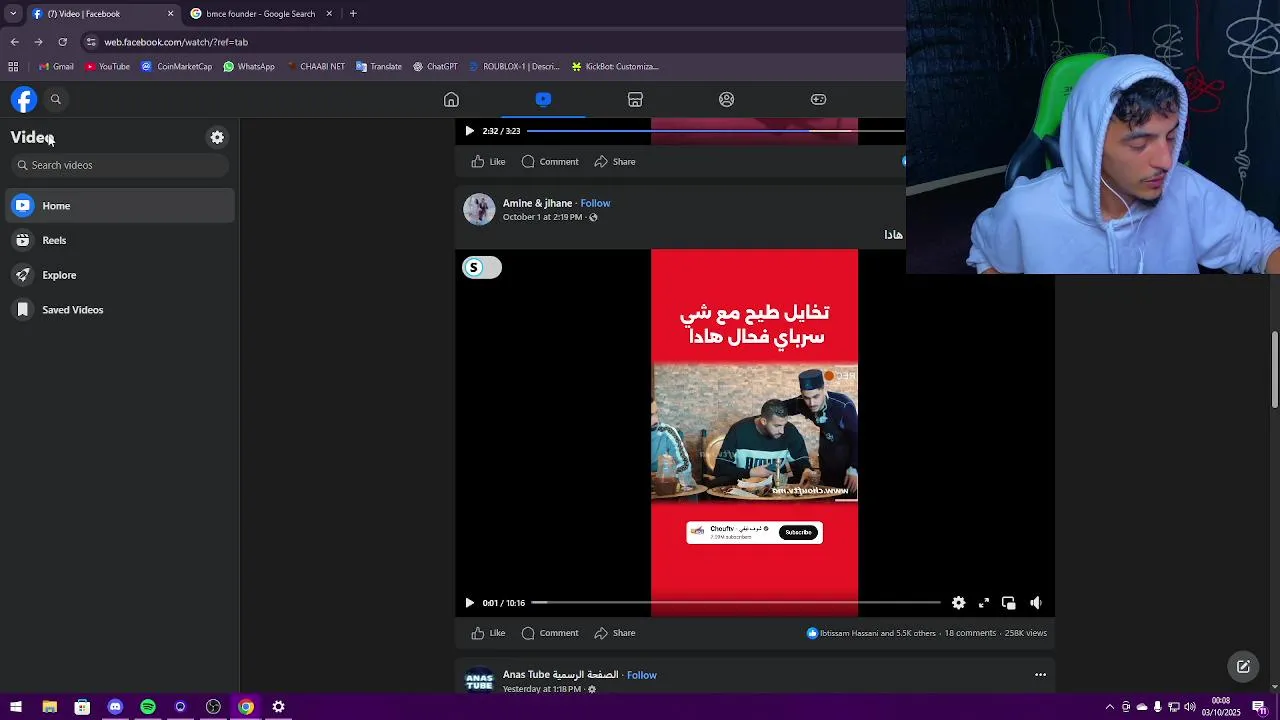1280x720 pixels.
Task: Open picture-in-picture mini player icon
Action: (1008, 603)
